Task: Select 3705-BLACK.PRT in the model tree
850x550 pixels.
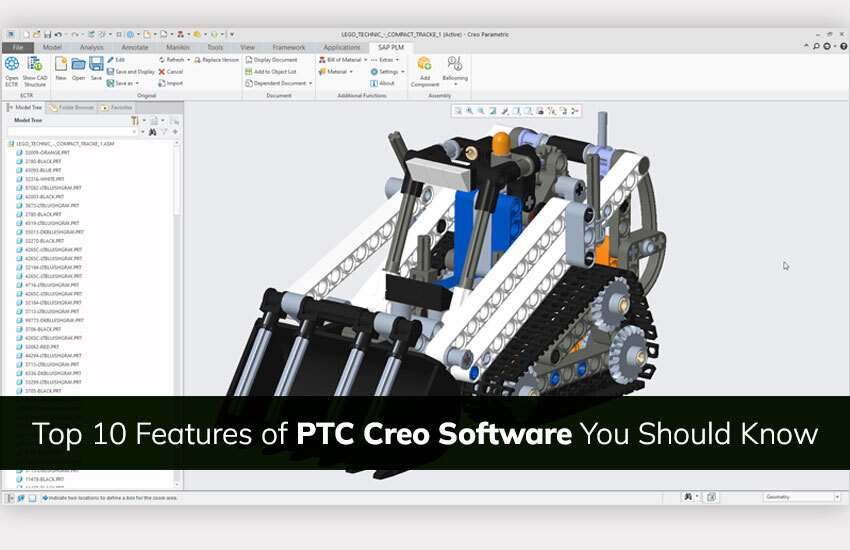Action: point(38,391)
